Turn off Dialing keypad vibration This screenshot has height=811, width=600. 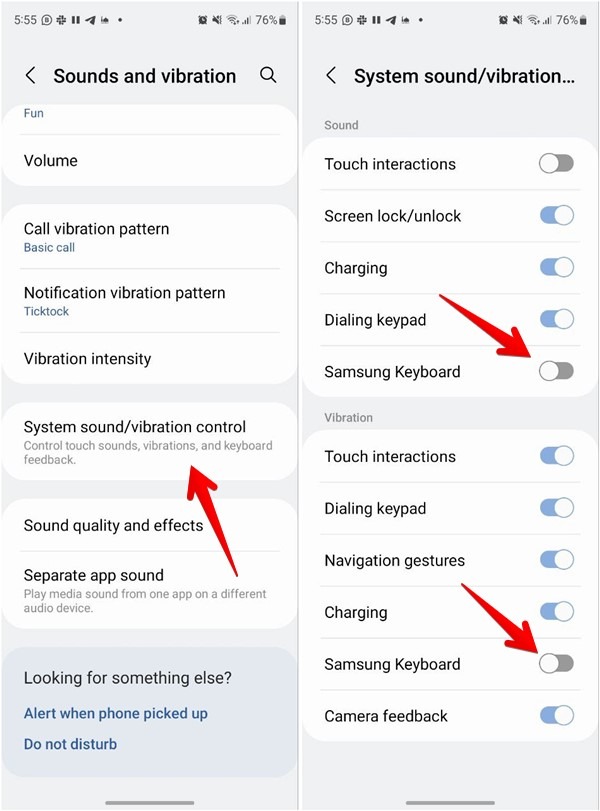click(556, 509)
